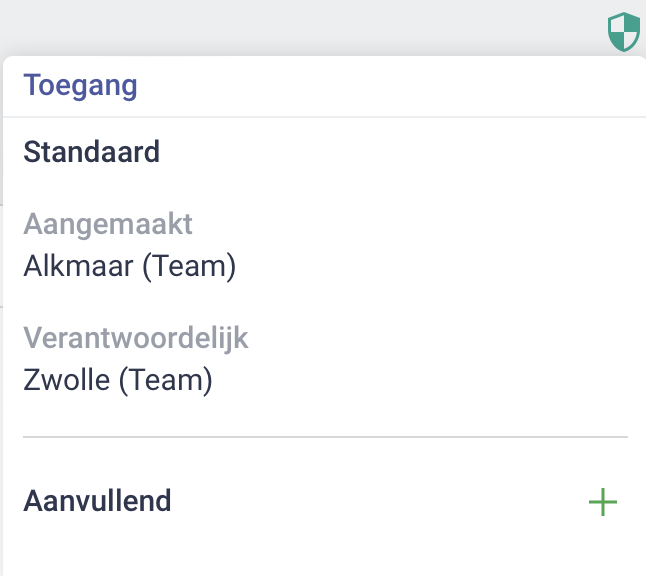
Task: Click the bold Aanvullend heading text
Action: click(97, 501)
